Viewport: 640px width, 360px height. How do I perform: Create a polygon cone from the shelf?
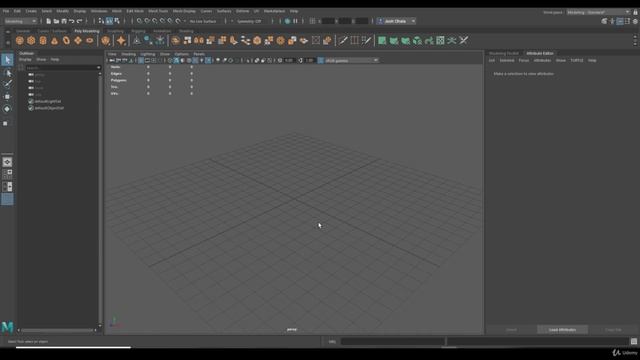55,40
